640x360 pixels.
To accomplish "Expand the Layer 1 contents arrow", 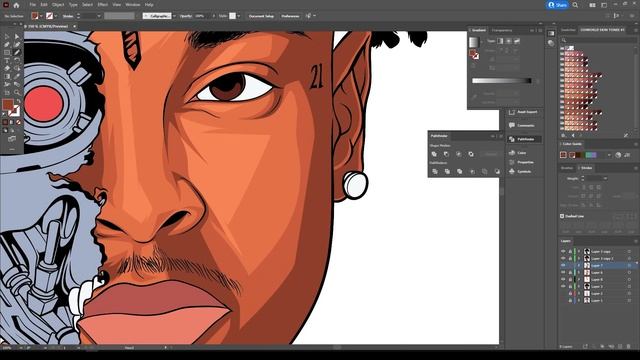I will pos(579,300).
